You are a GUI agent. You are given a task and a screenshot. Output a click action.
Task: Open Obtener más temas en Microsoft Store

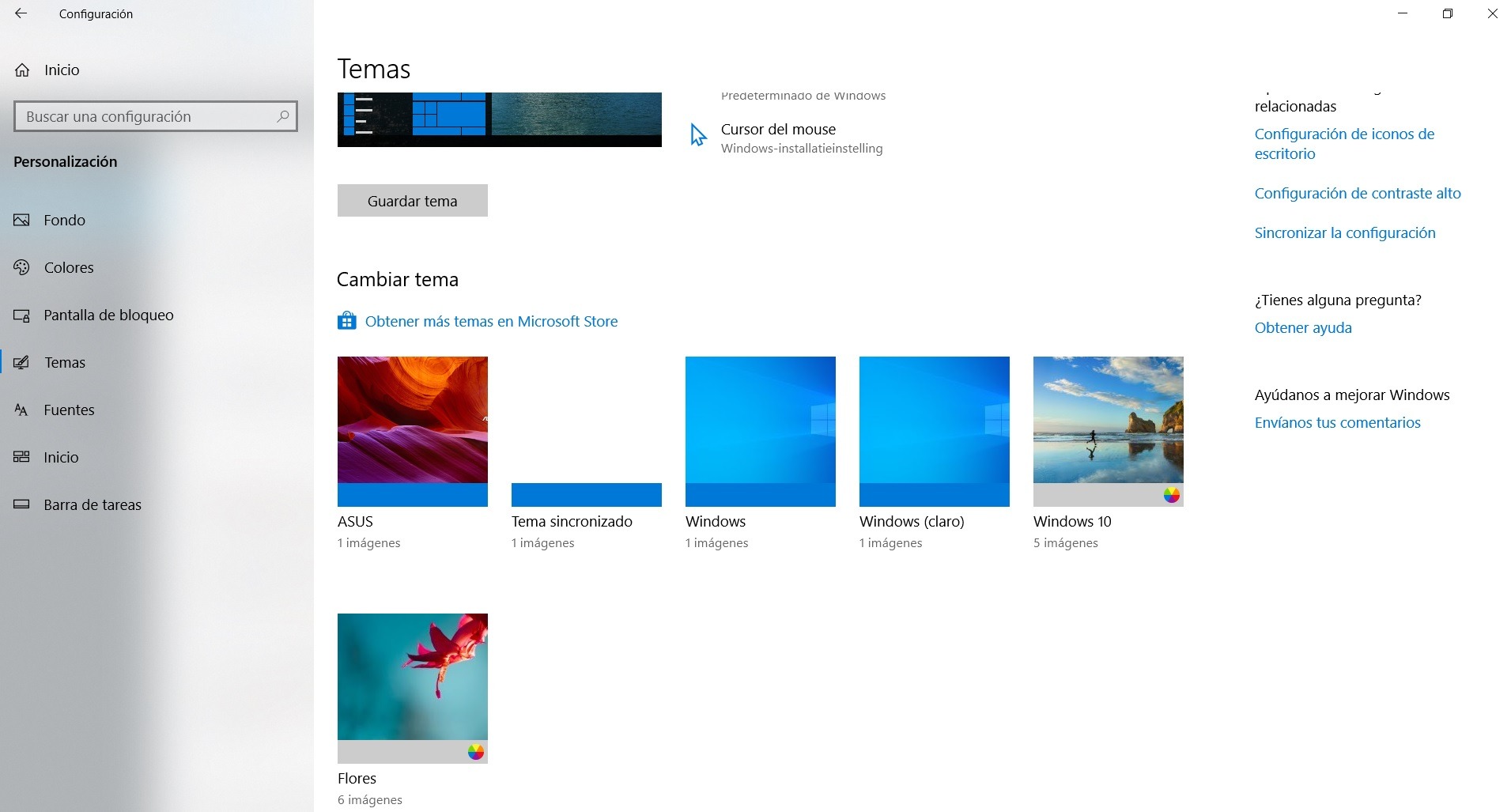pyautogui.click(x=491, y=322)
